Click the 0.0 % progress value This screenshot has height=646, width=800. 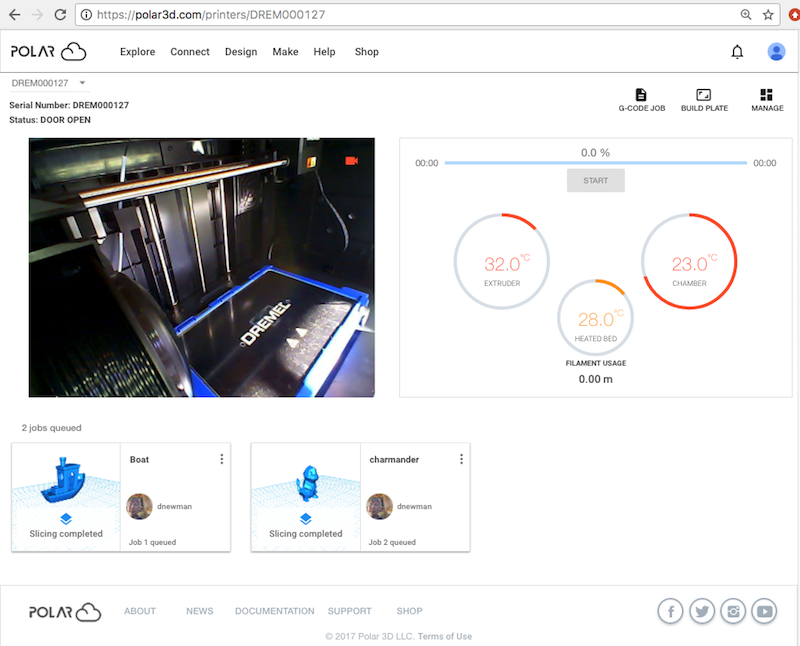(595, 153)
